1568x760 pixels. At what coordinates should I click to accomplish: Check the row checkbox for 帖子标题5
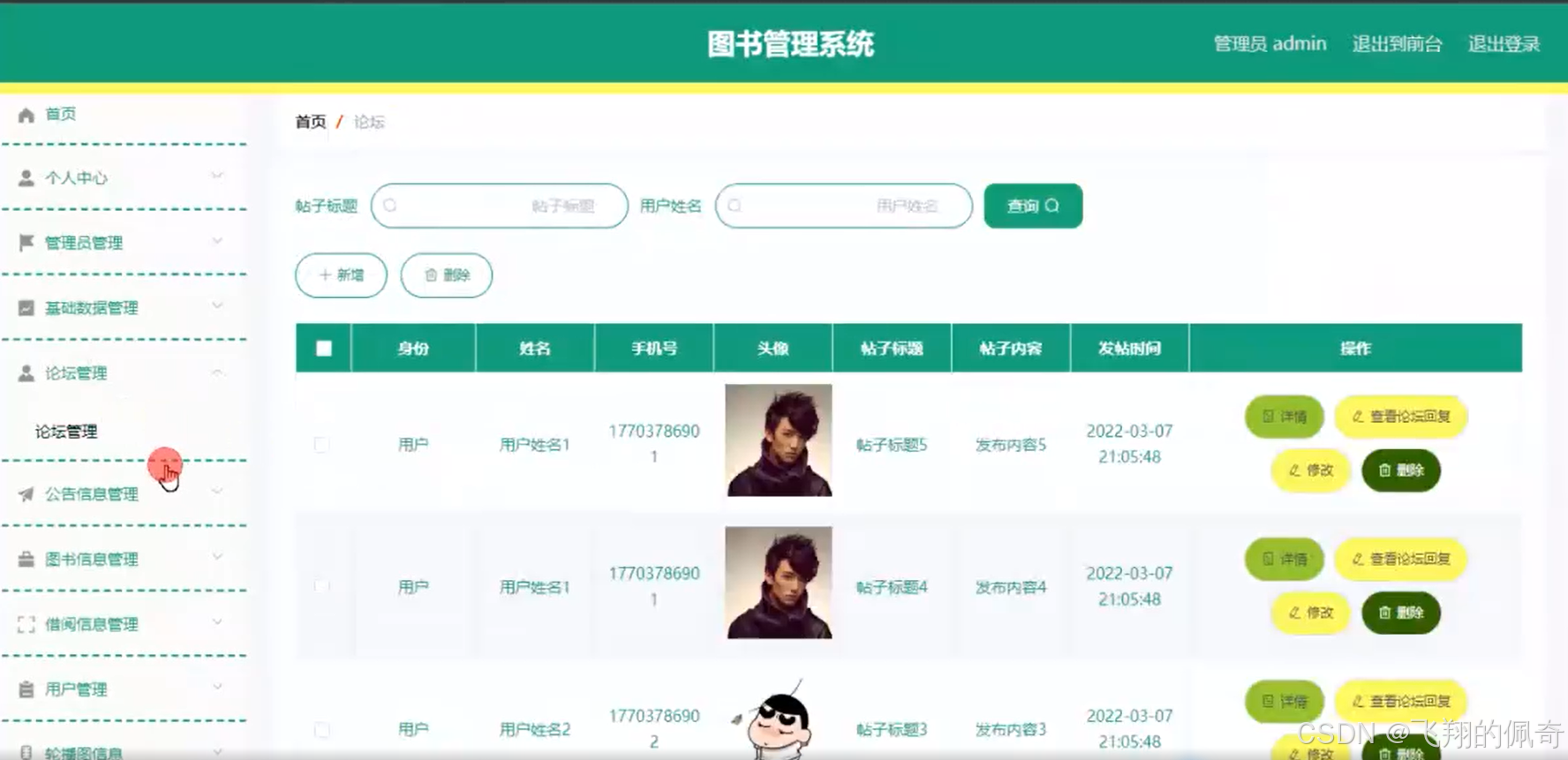point(322,444)
